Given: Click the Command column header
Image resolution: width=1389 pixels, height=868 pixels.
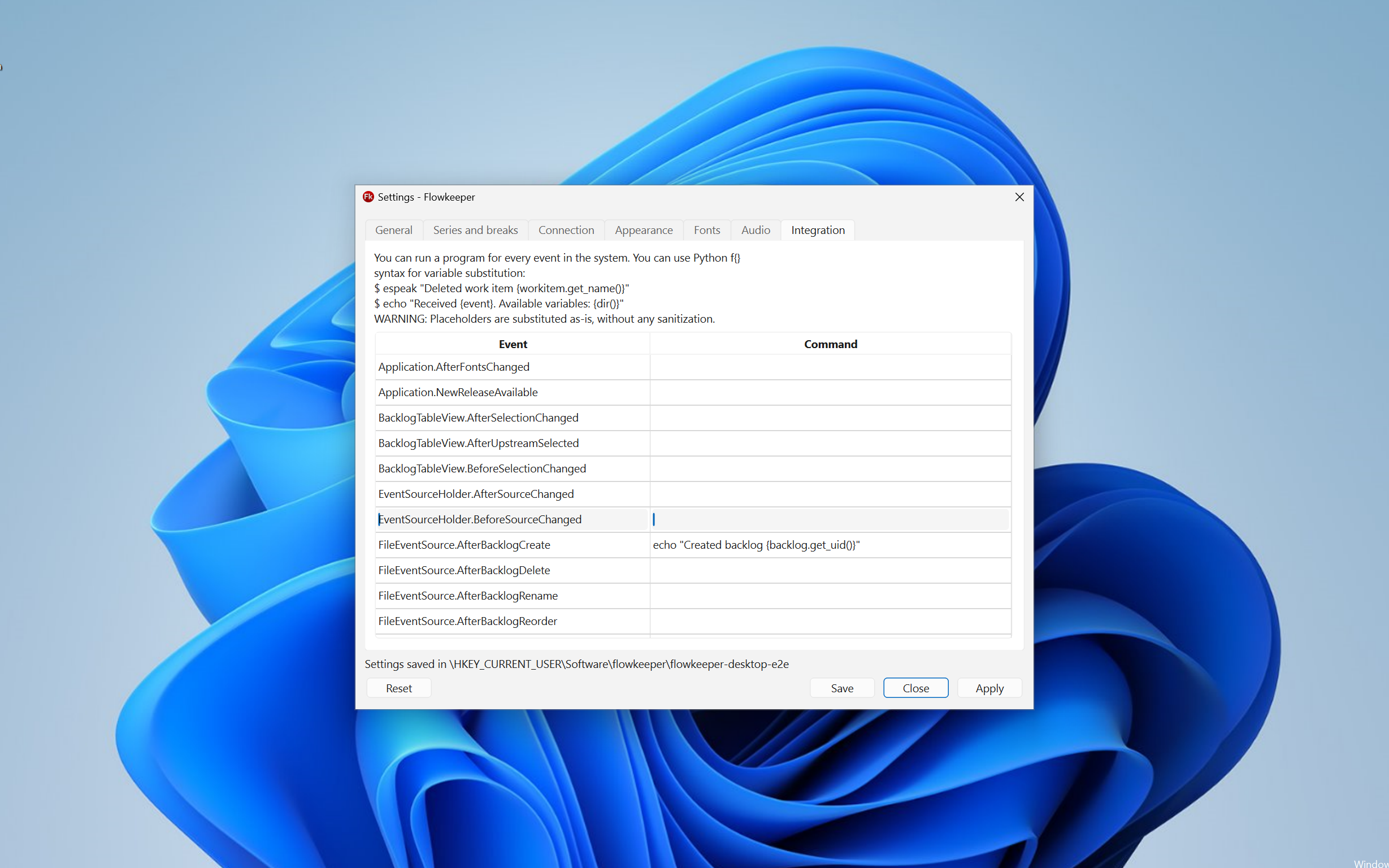Looking at the screenshot, I should click(x=831, y=344).
